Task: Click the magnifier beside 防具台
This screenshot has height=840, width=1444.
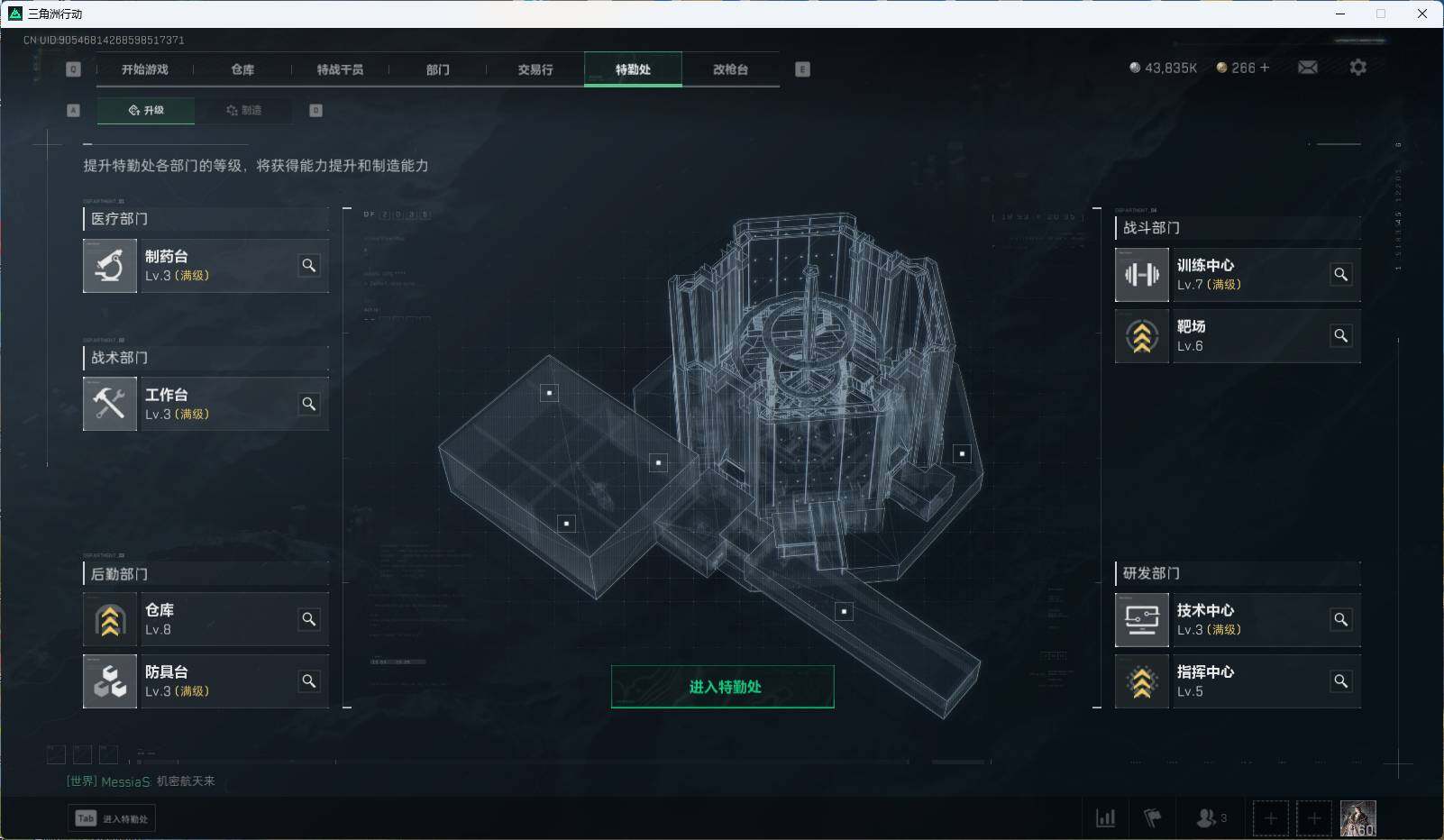Action: point(309,681)
